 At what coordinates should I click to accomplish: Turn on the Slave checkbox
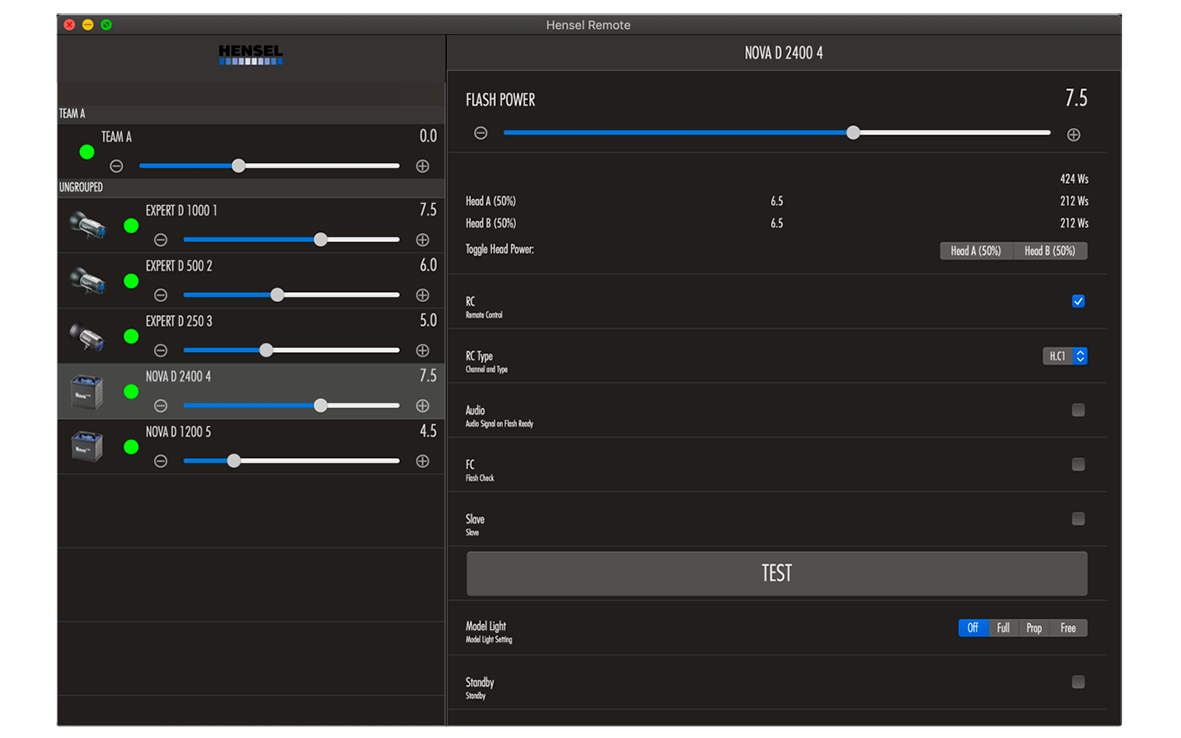[x=1078, y=519]
